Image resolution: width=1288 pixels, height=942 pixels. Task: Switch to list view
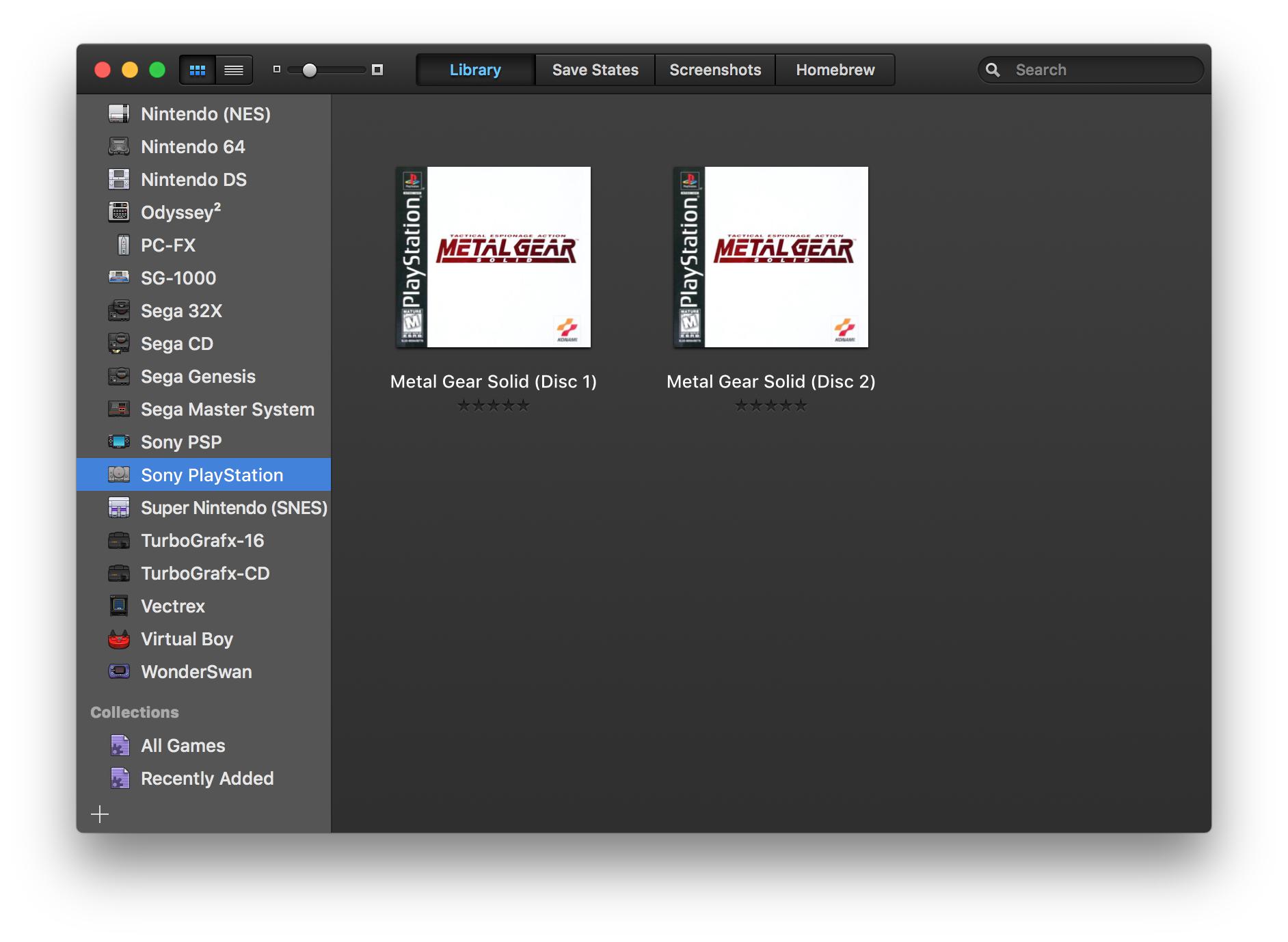tap(234, 70)
